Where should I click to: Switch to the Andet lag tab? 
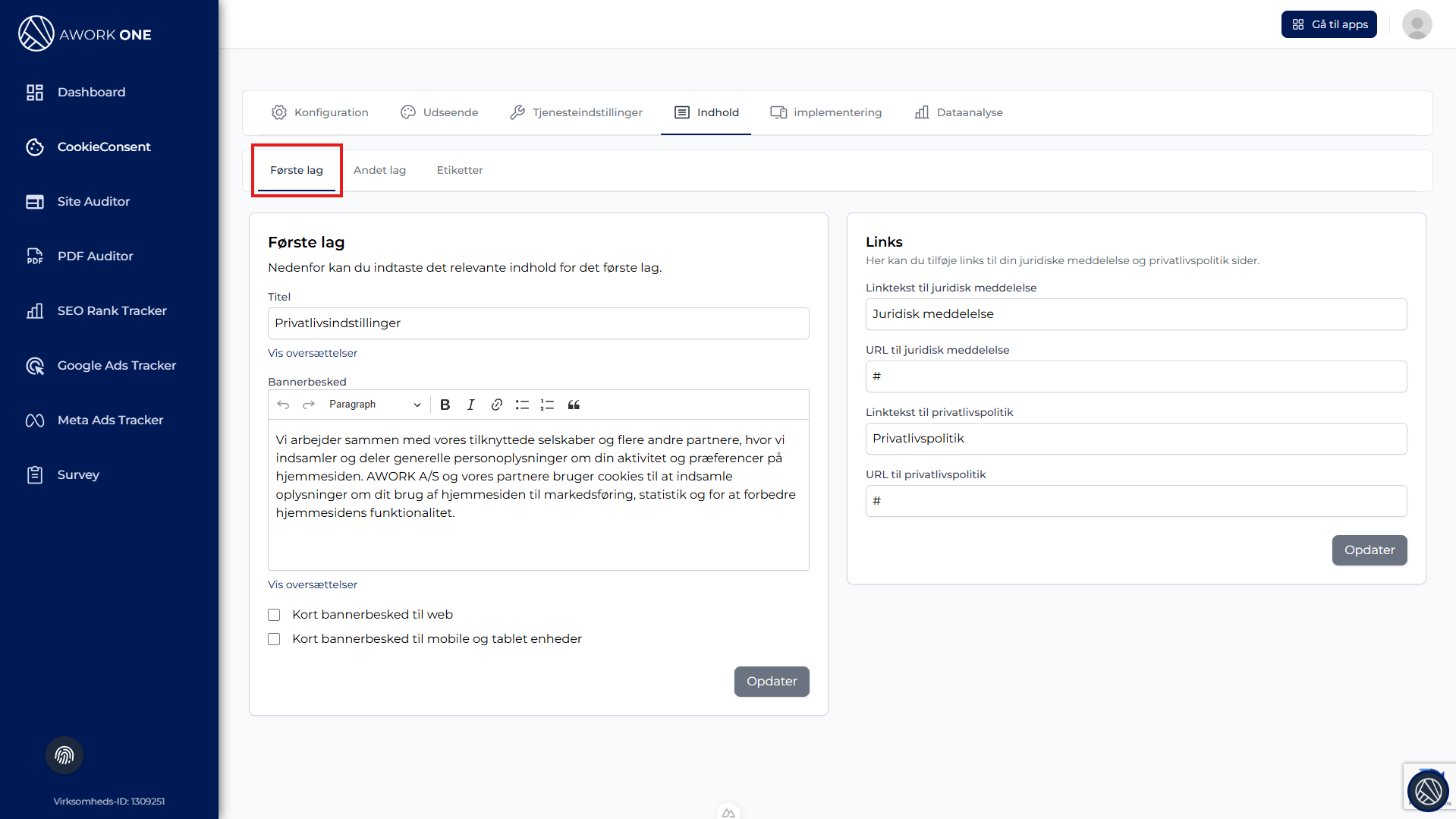click(379, 170)
